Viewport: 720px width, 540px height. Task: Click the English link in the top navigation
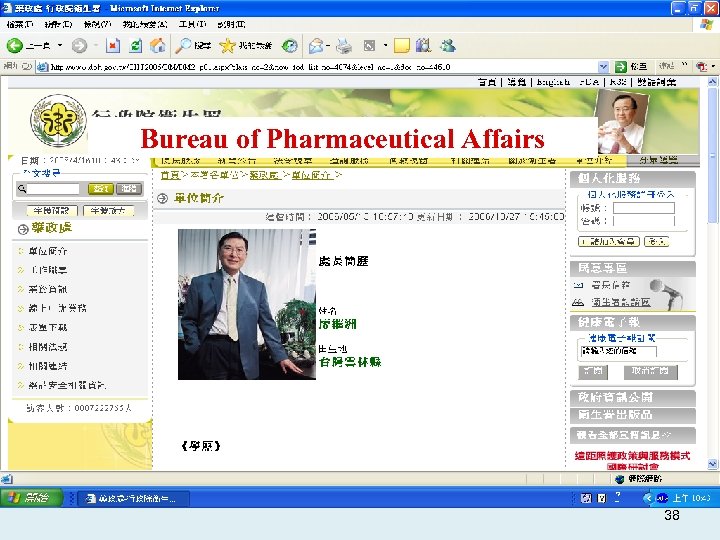coord(553,82)
